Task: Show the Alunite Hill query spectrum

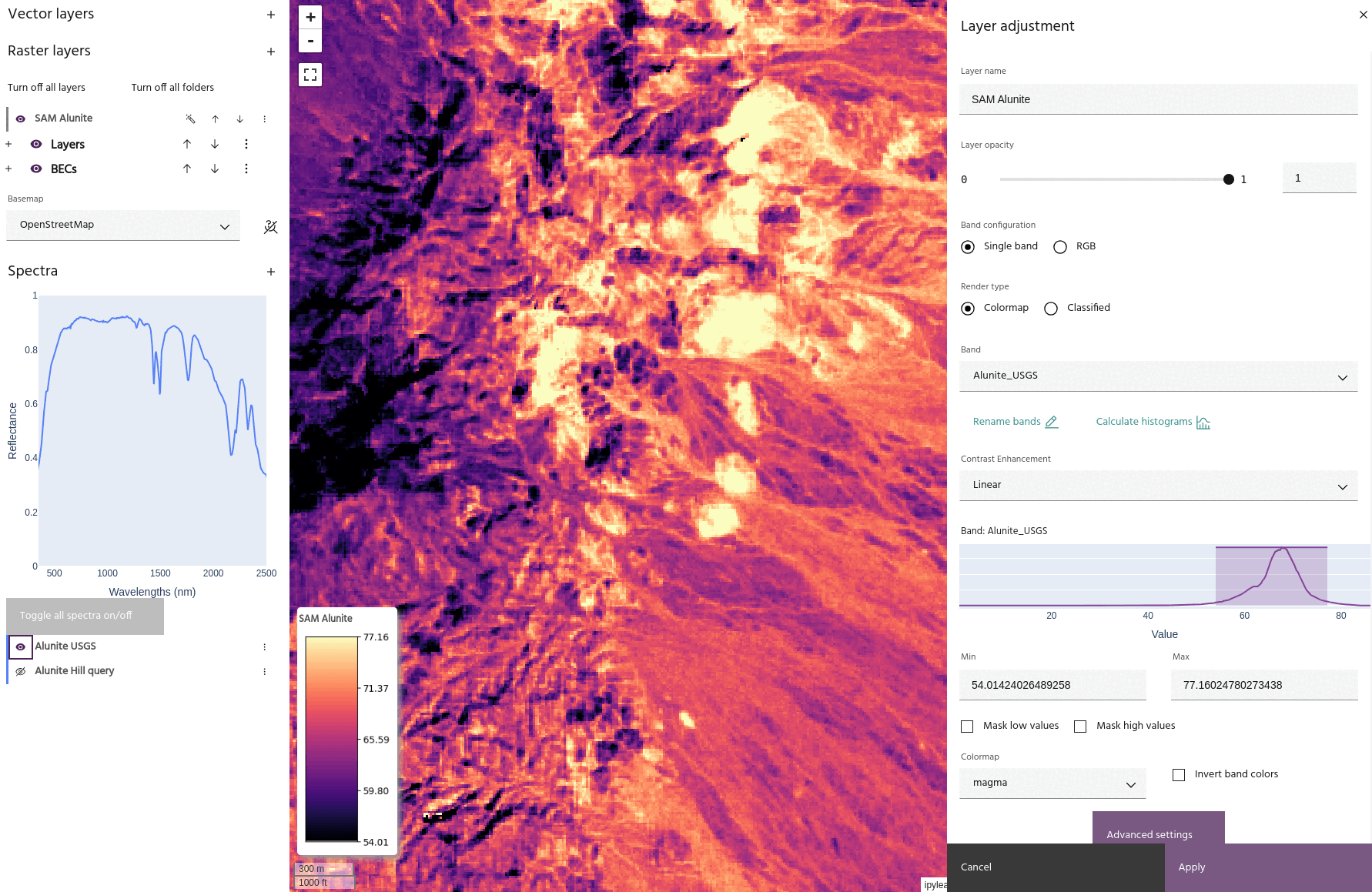Action: [21, 671]
